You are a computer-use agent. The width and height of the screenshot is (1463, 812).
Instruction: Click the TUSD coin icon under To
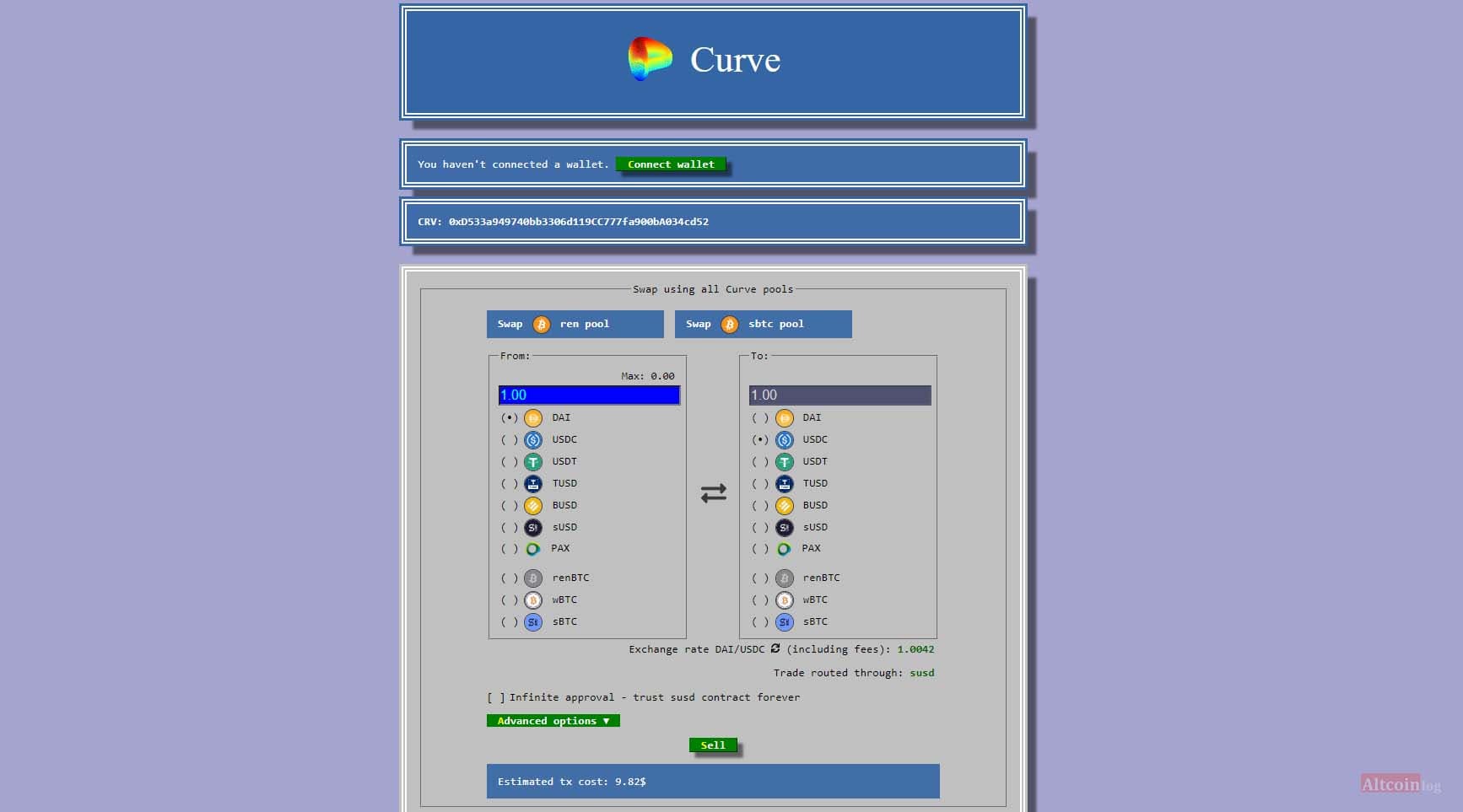pyautogui.click(x=785, y=484)
